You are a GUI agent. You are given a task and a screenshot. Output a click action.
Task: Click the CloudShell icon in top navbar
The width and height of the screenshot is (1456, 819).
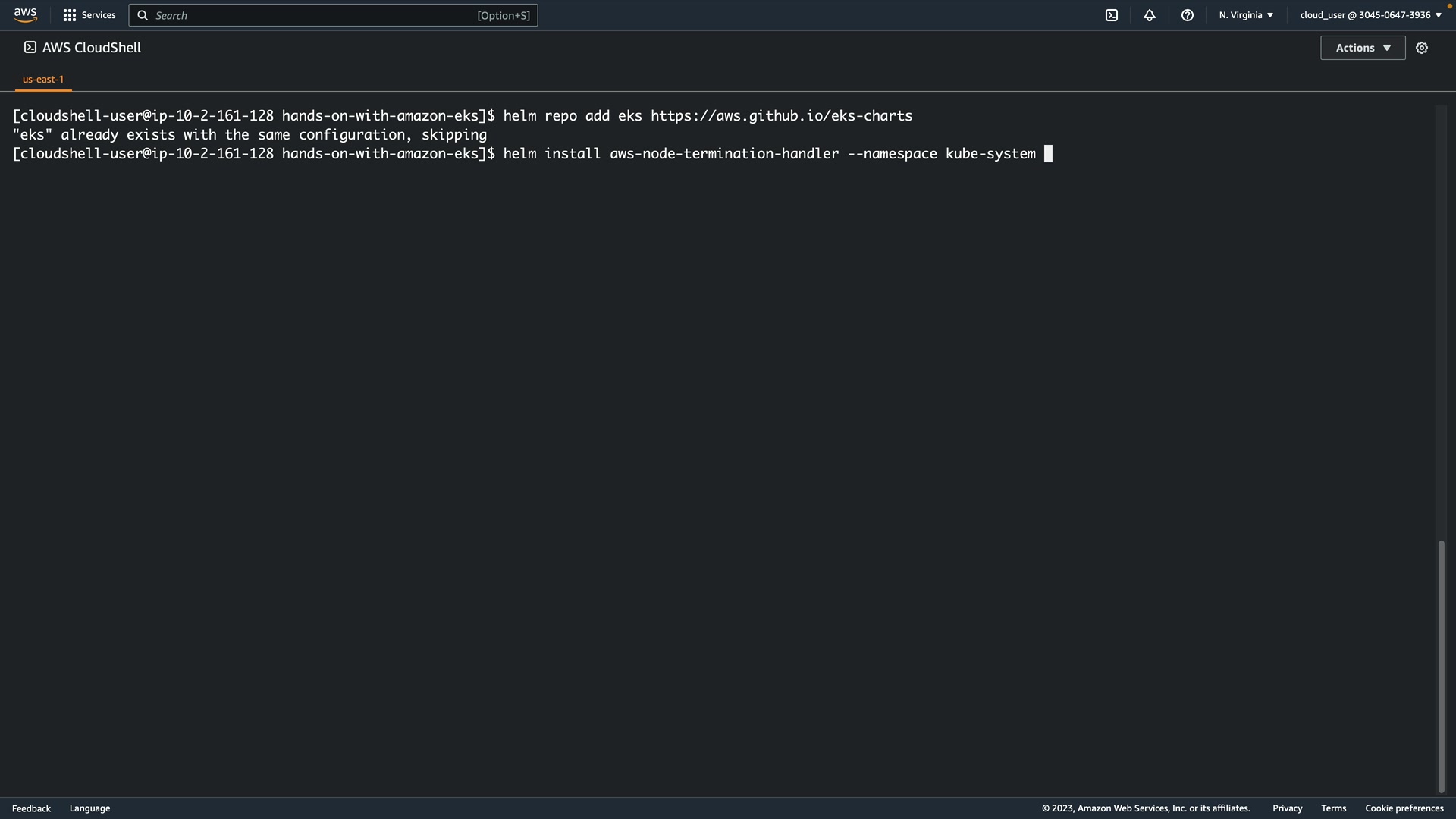[1112, 15]
